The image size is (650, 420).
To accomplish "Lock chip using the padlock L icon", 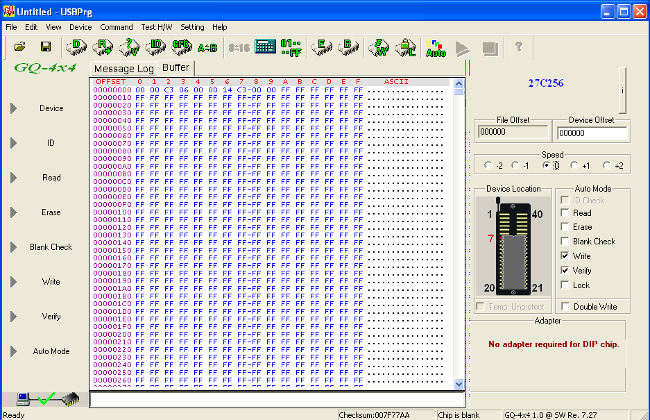I will (405, 47).
